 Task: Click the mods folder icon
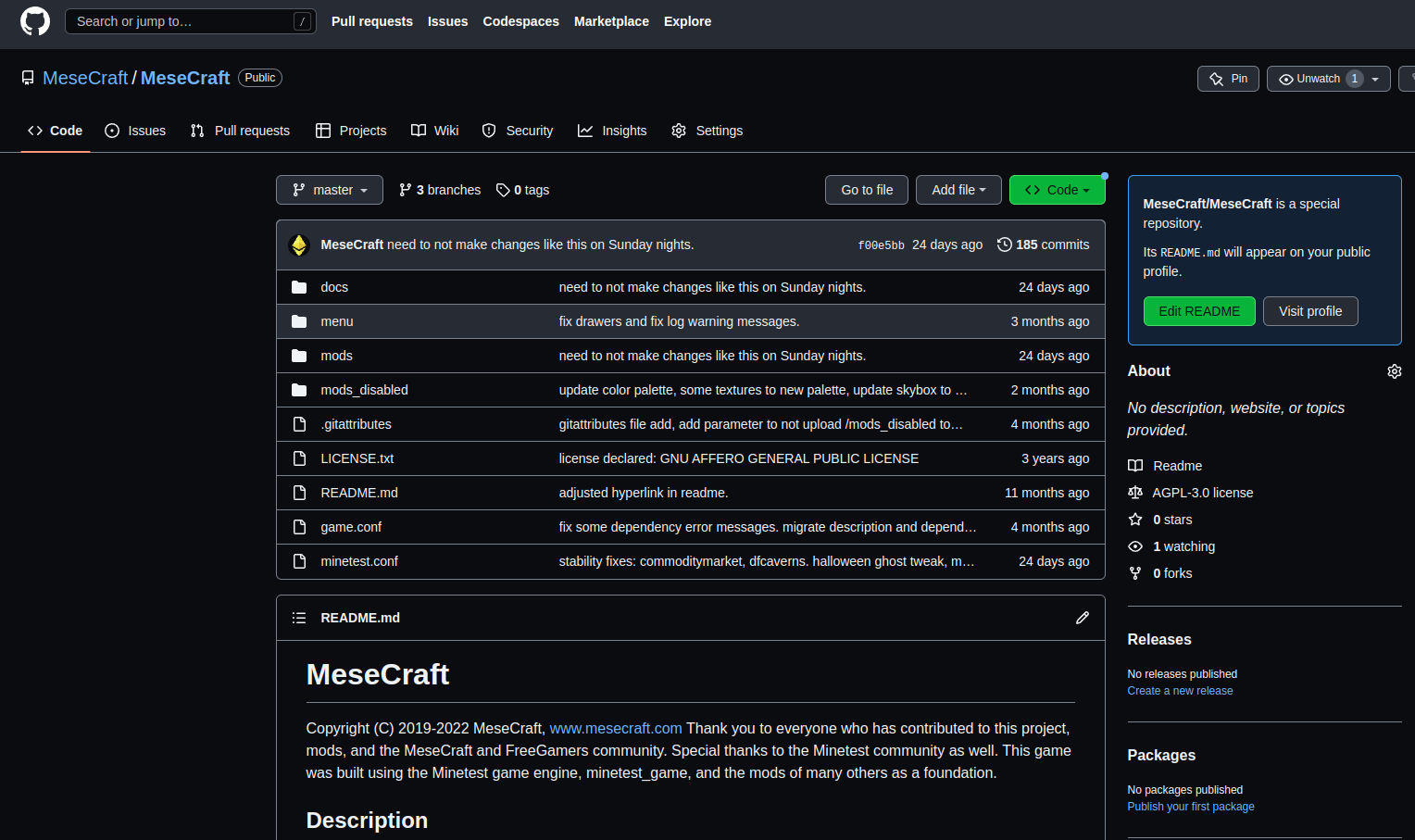[x=299, y=356]
